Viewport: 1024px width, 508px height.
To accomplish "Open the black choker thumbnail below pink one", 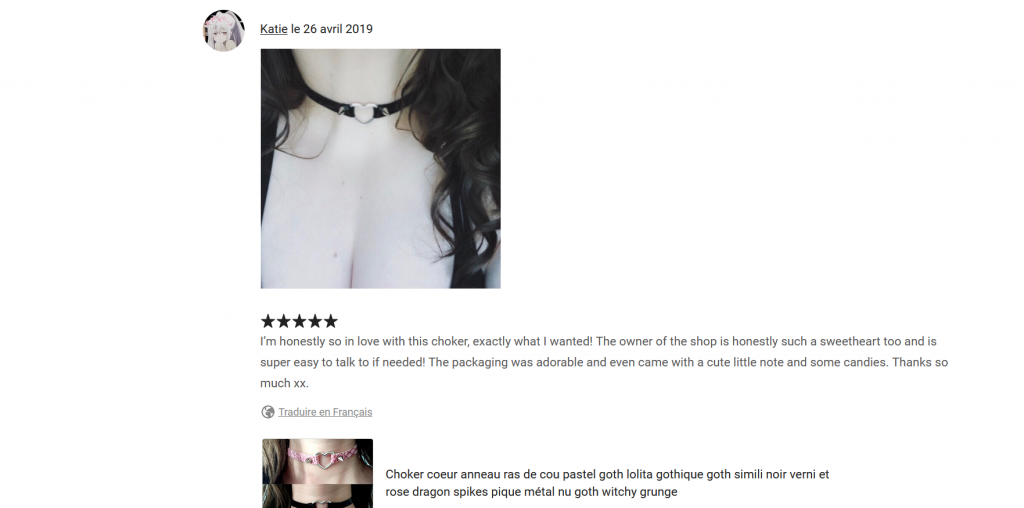I will point(317,496).
